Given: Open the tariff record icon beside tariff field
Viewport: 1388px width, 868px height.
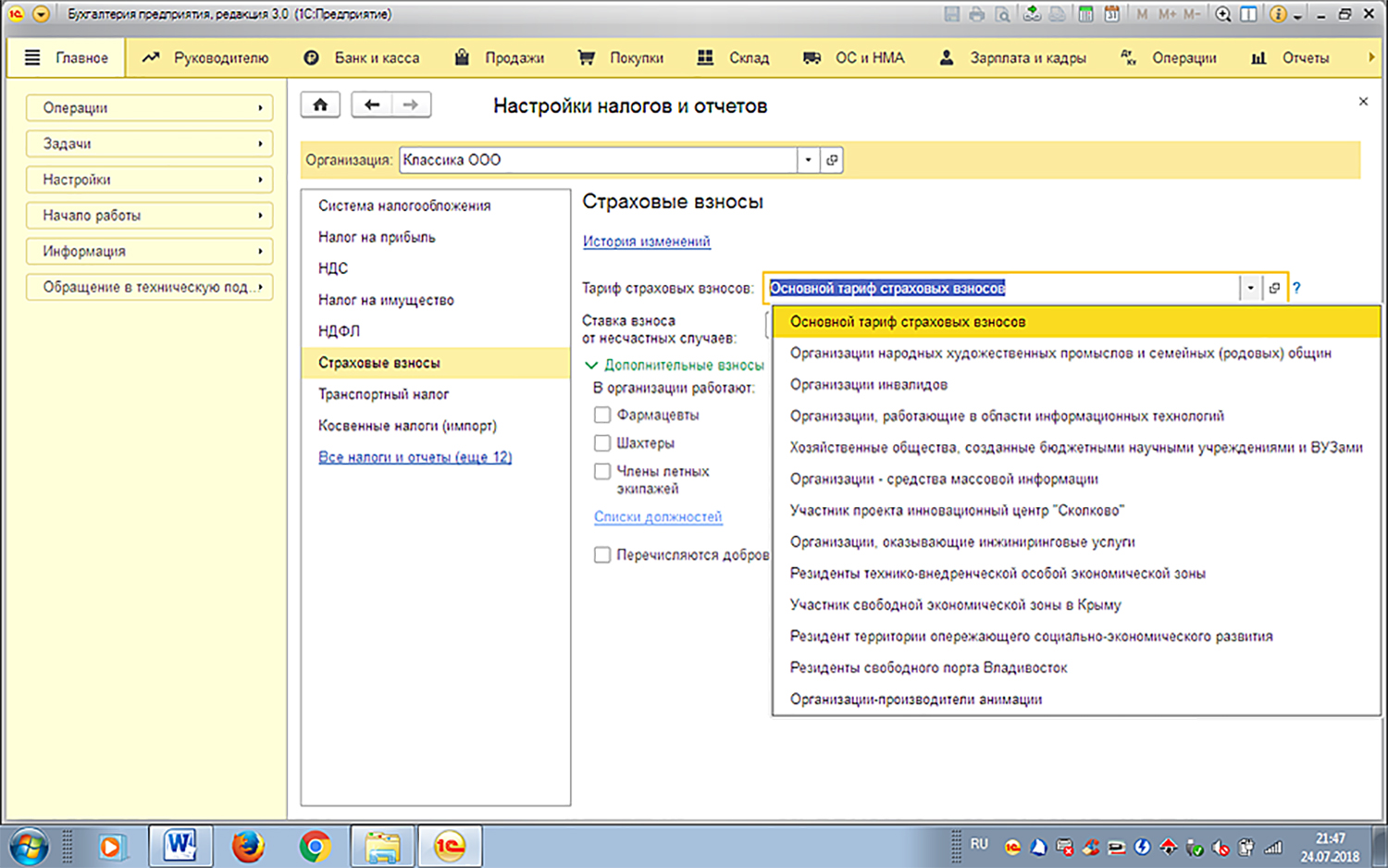Looking at the screenshot, I should coord(1274,288).
